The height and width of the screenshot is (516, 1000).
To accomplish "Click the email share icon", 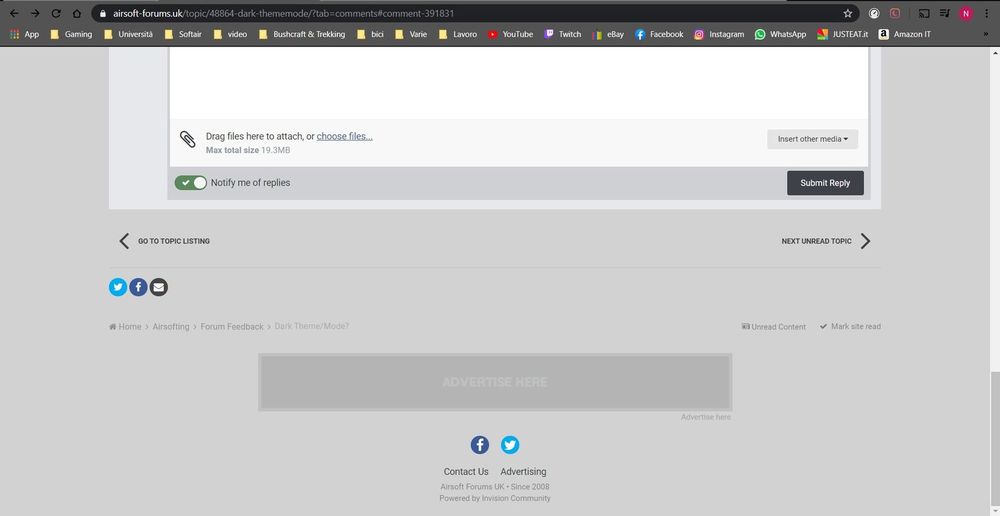I will 158,287.
